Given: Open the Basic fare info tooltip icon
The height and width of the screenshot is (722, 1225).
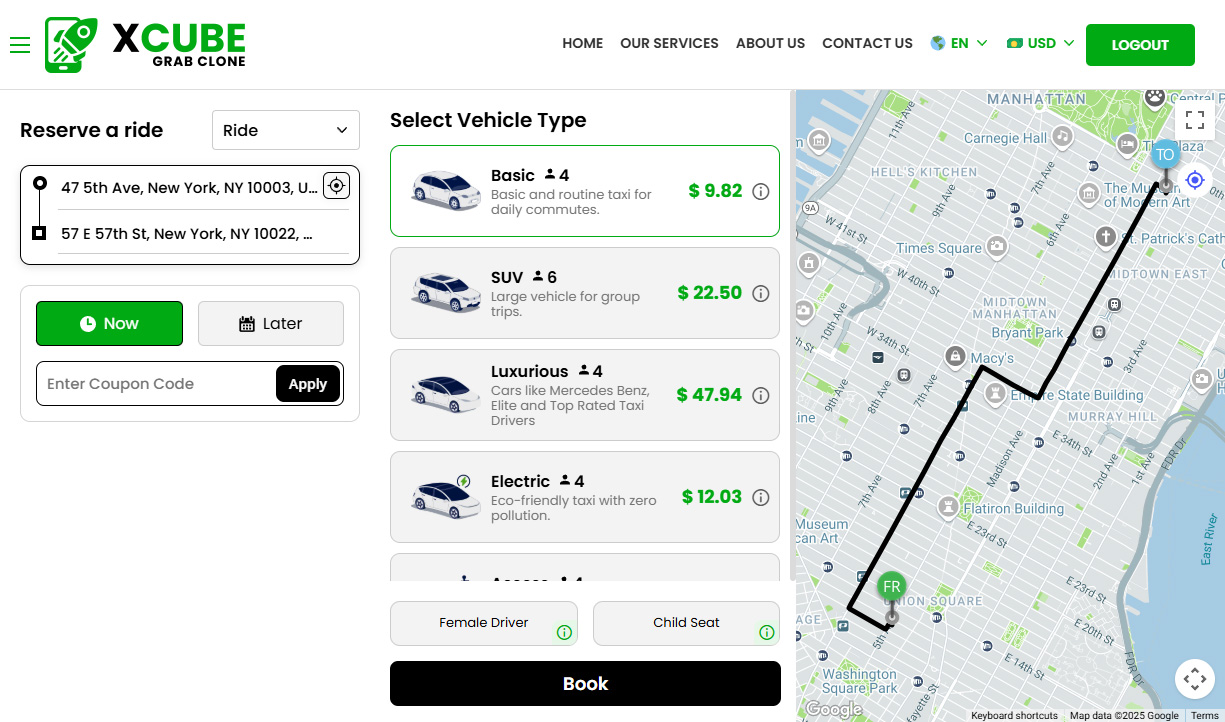Looking at the screenshot, I should [762, 191].
